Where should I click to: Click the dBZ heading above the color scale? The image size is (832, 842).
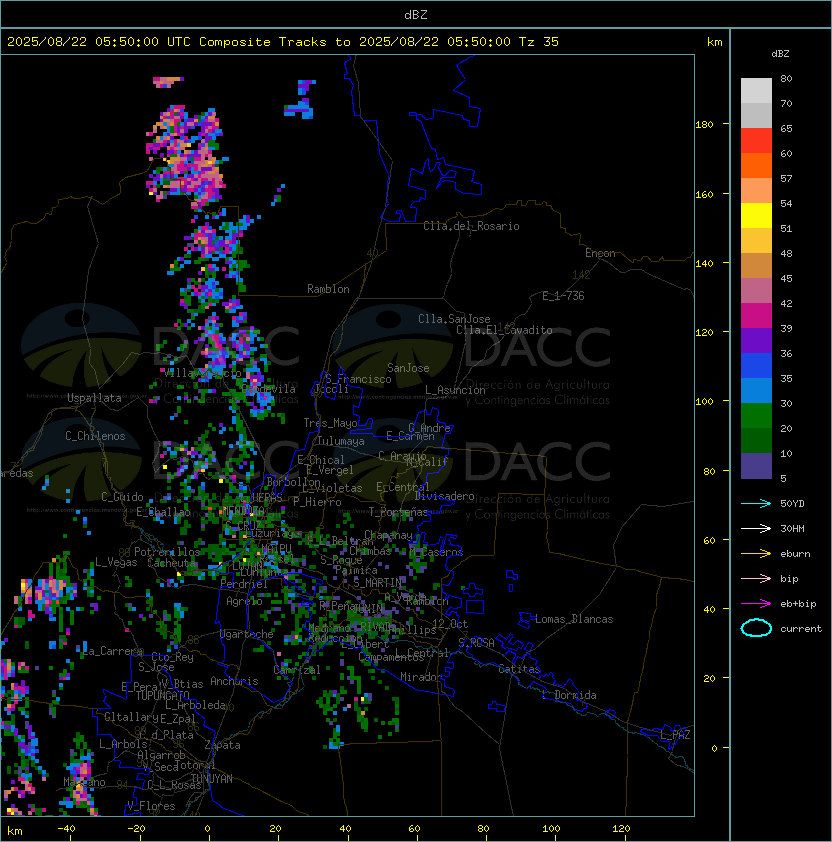780,54
